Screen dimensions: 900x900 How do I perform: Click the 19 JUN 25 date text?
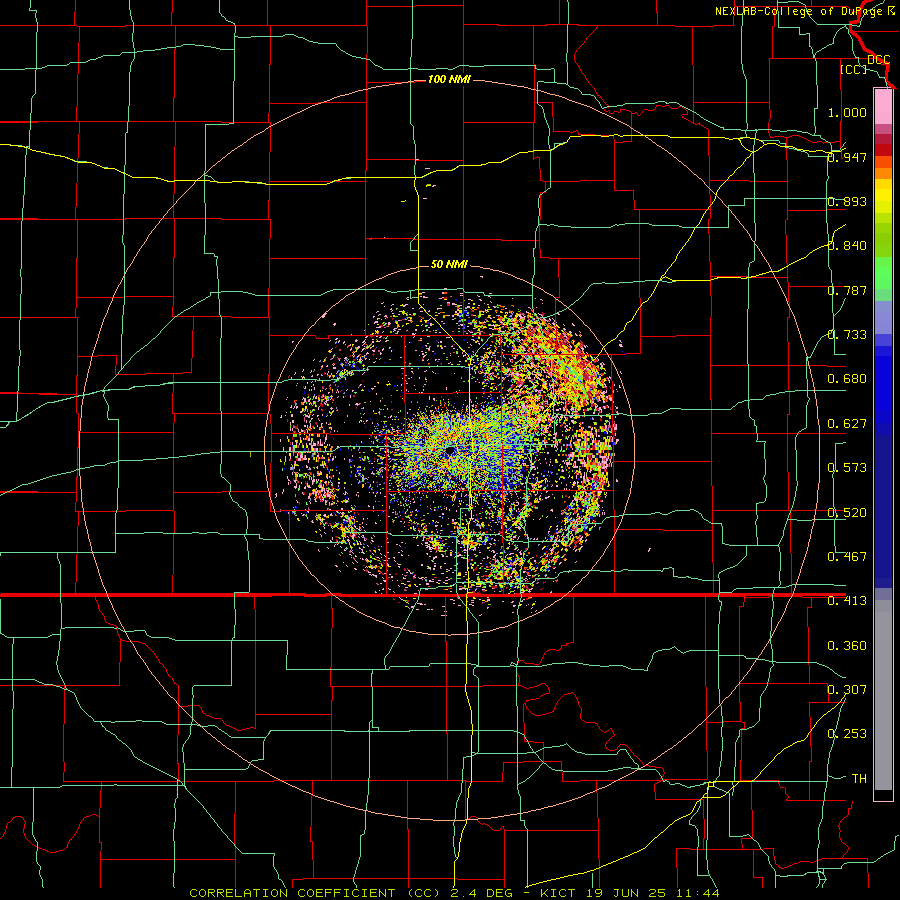click(x=626, y=893)
